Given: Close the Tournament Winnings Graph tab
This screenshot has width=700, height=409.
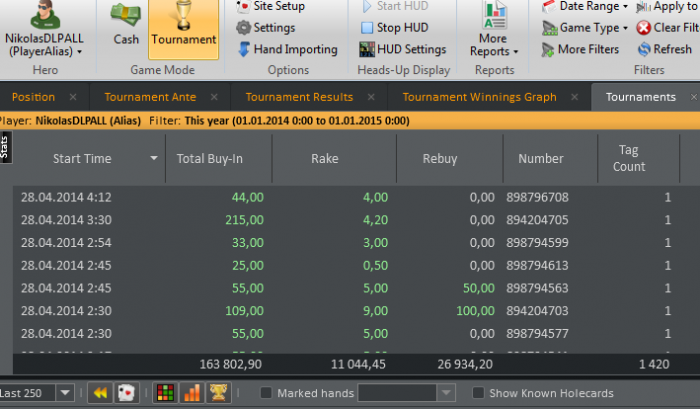Looking at the screenshot, I should (x=575, y=97).
